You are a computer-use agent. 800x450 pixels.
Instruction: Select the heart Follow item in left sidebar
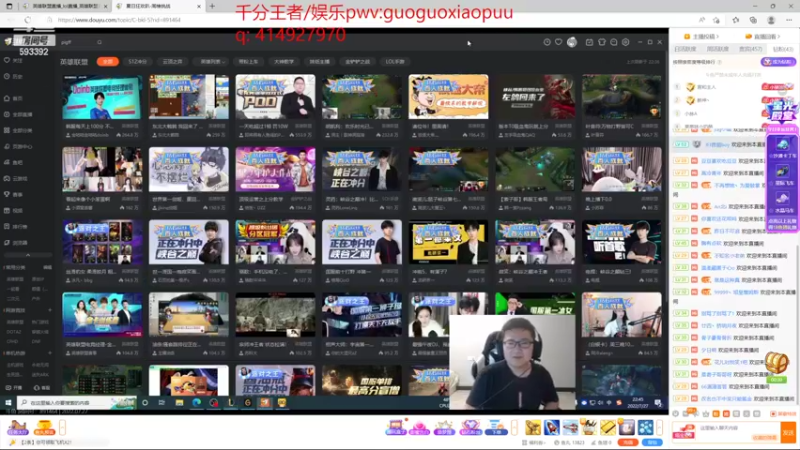click(14, 60)
